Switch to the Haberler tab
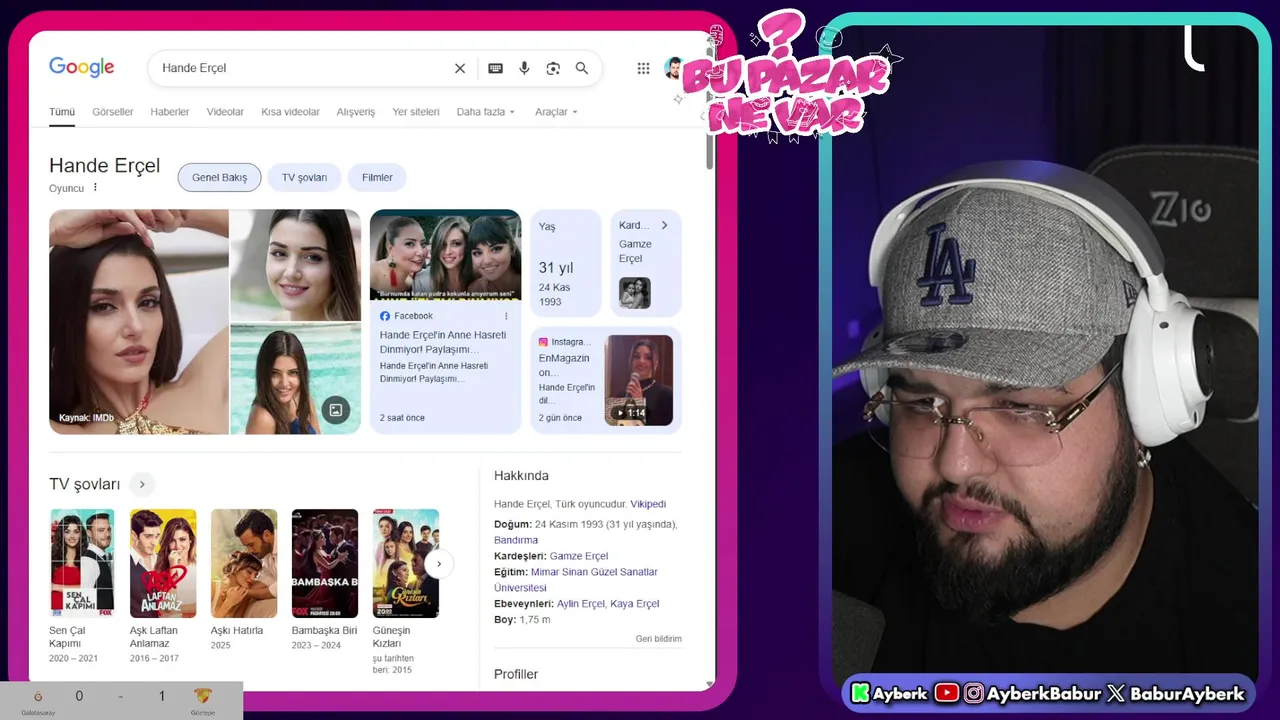The height and width of the screenshot is (720, 1280). pyautogui.click(x=170, y=112)
